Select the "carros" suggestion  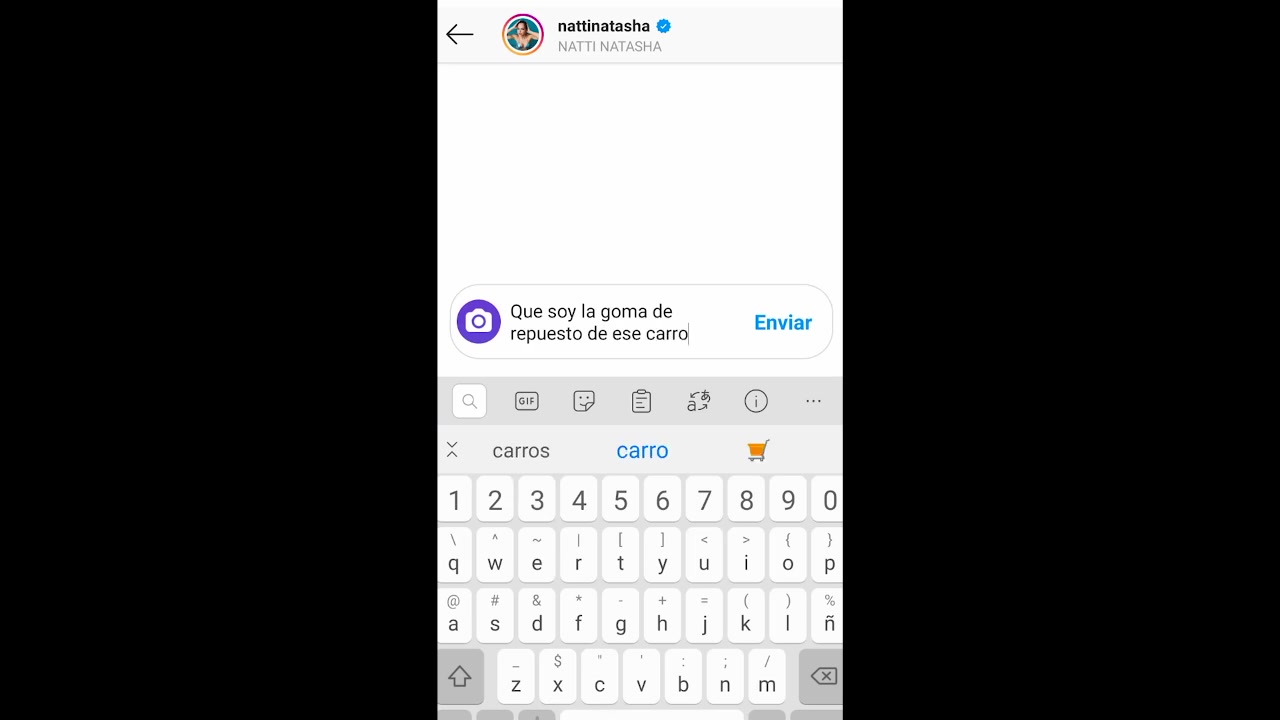click(521, 451)
